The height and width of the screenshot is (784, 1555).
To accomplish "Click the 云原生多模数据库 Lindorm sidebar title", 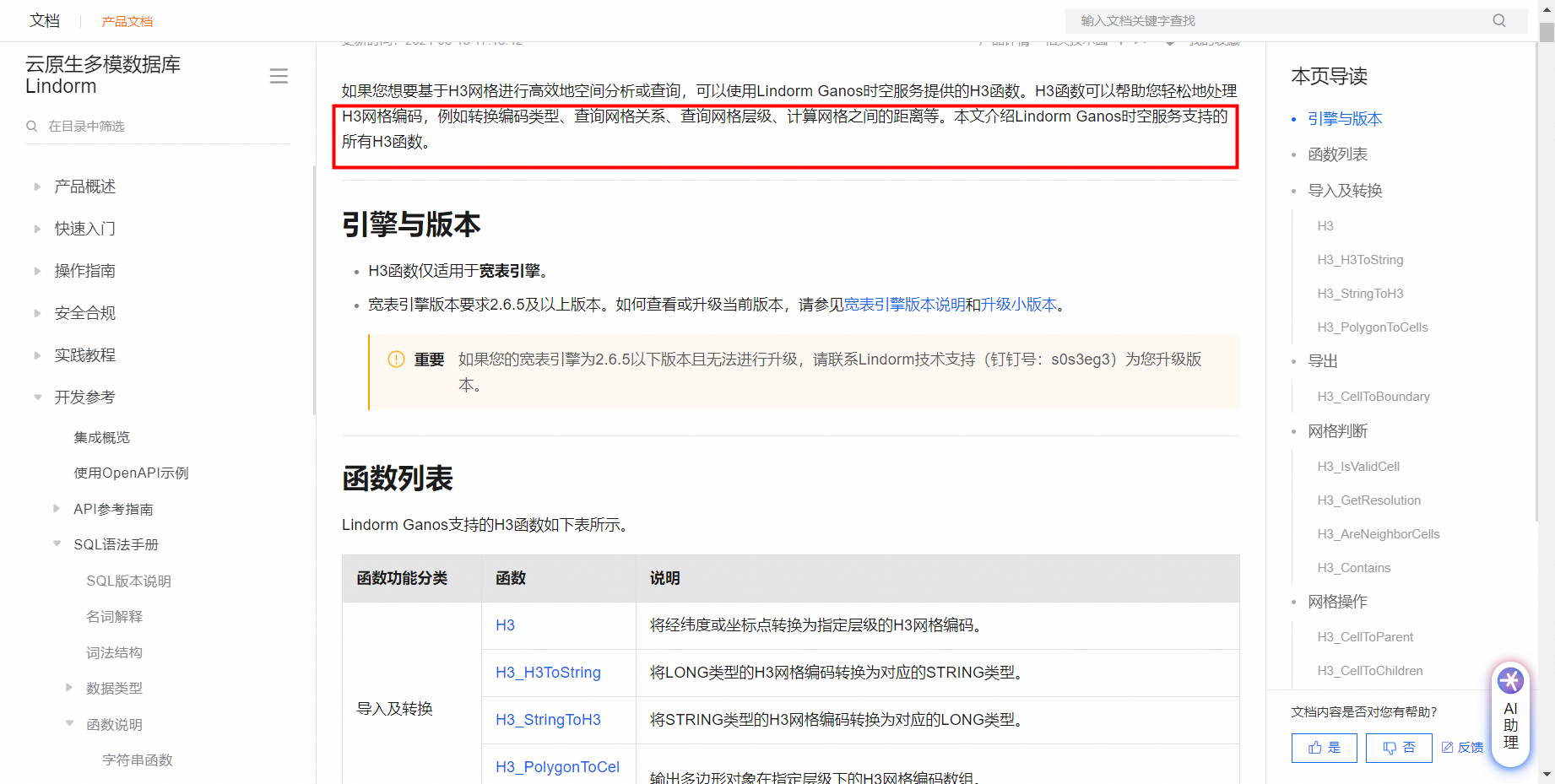I will 103,75.
